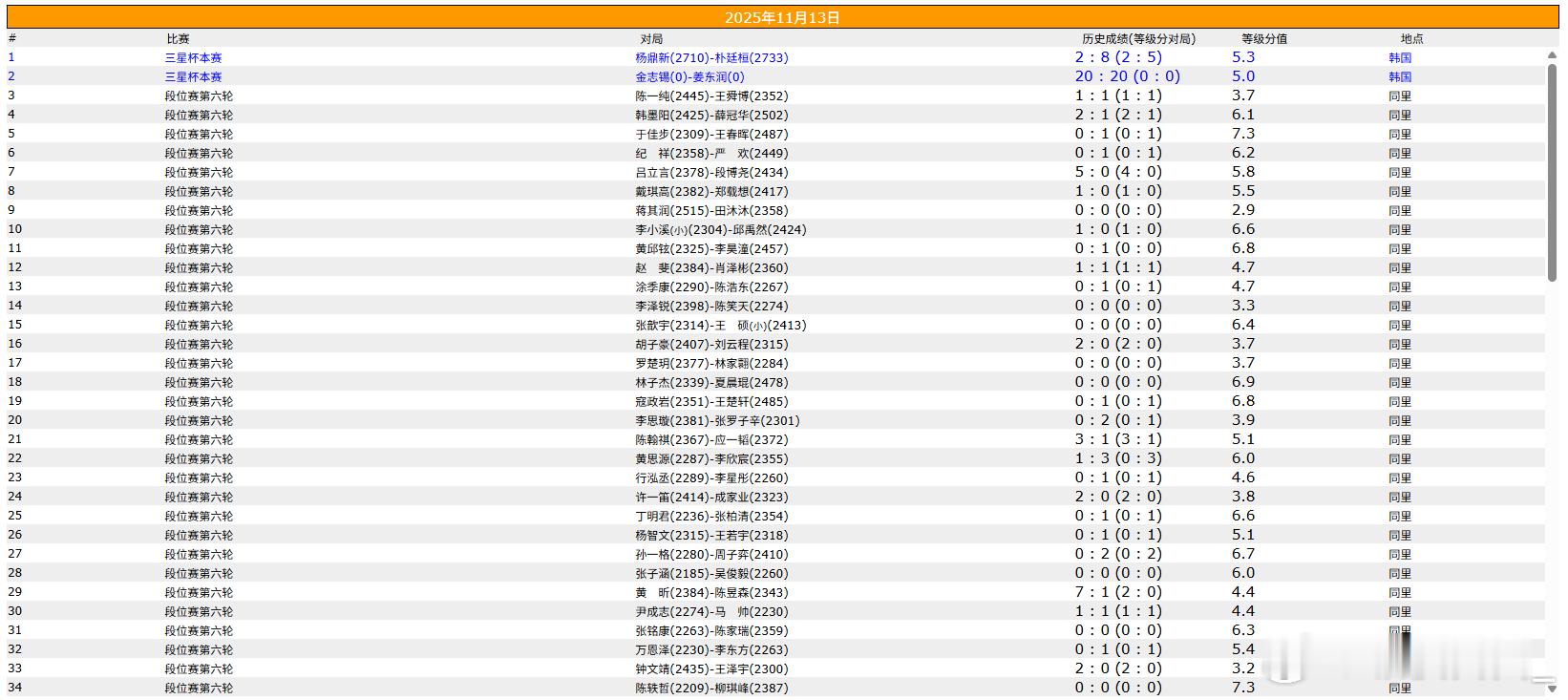Screen dimensions: 1568x700
Task: Click the score 1 : 3 (0 : 3)
Action: tap(1119, 458)
